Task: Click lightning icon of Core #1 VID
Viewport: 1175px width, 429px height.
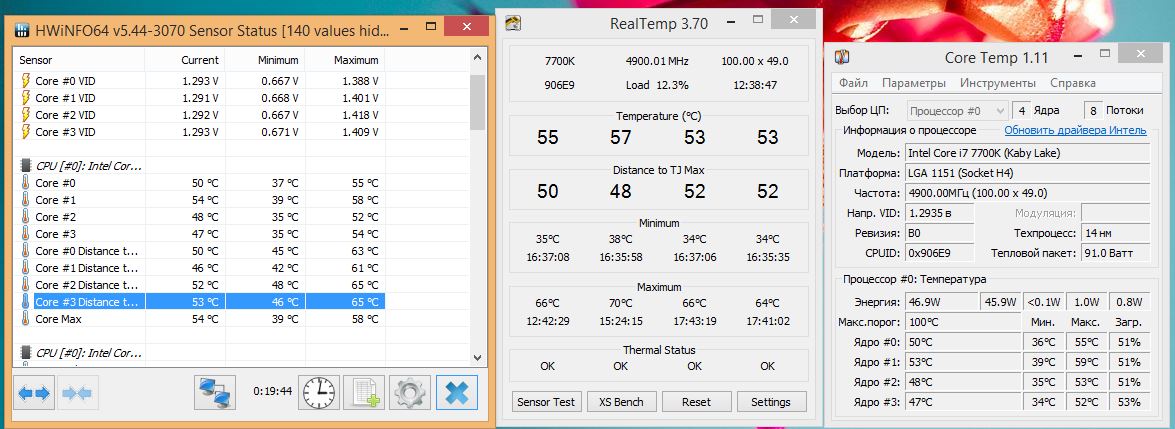Action: (26, 98)
